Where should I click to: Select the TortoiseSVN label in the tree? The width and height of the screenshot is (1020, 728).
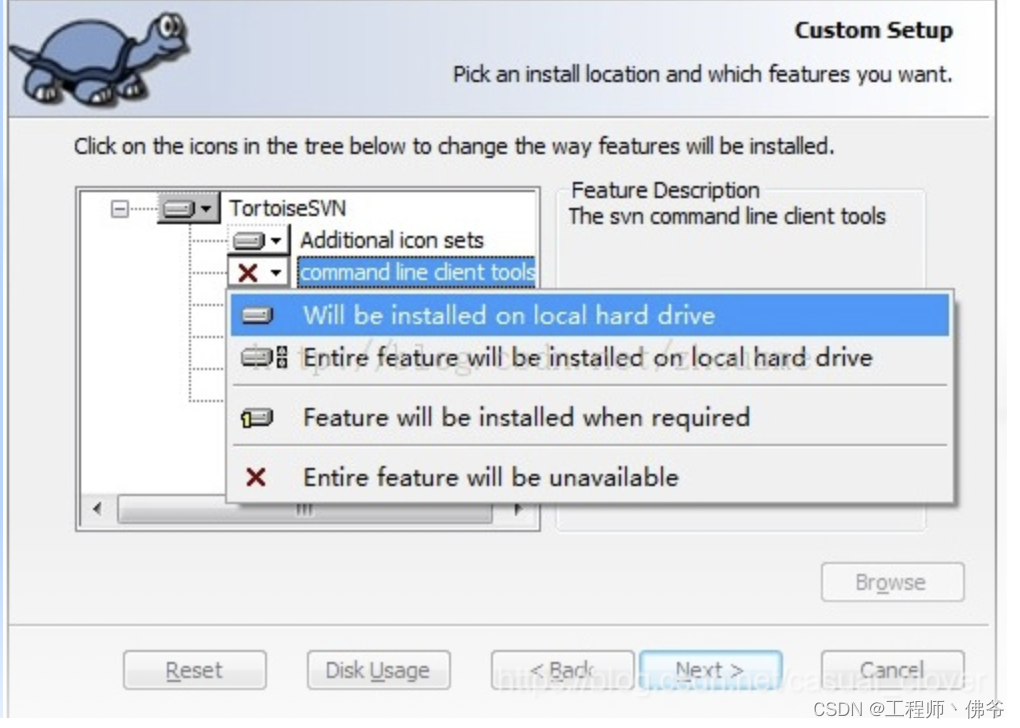tap(287, 208)
